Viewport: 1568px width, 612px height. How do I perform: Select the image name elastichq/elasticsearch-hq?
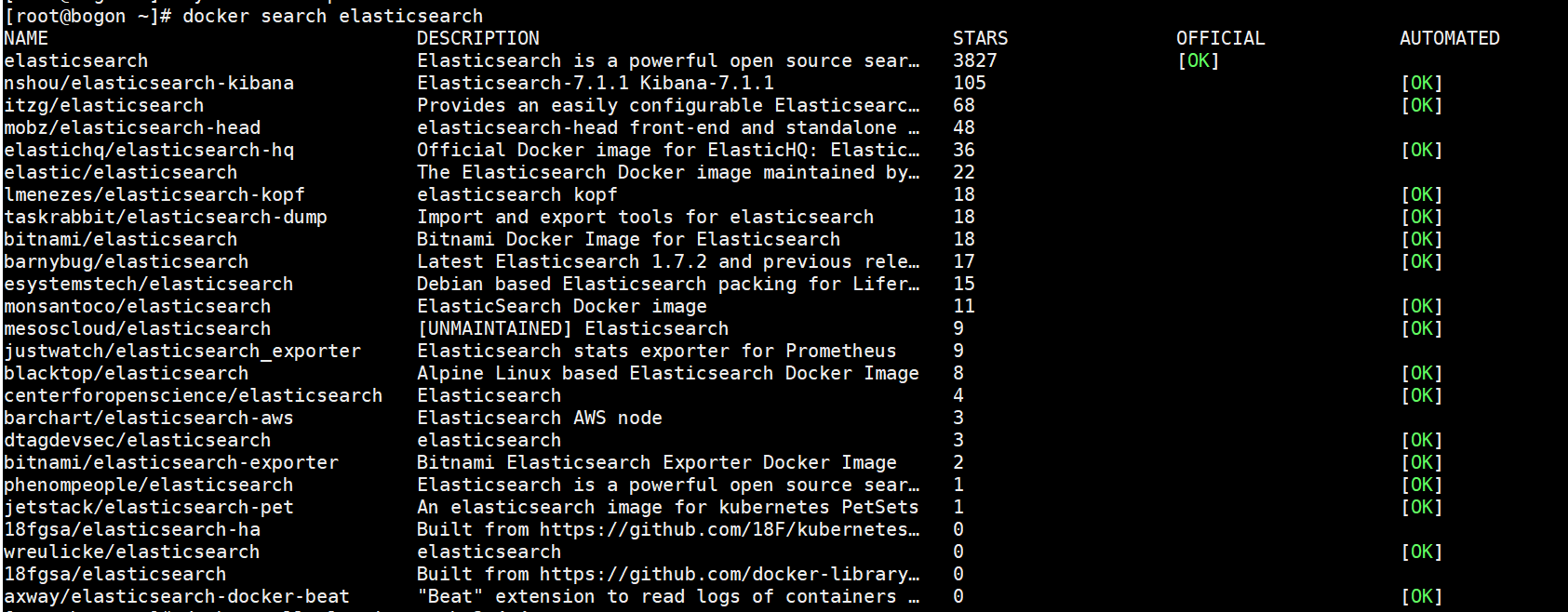[x=149, y=150]
